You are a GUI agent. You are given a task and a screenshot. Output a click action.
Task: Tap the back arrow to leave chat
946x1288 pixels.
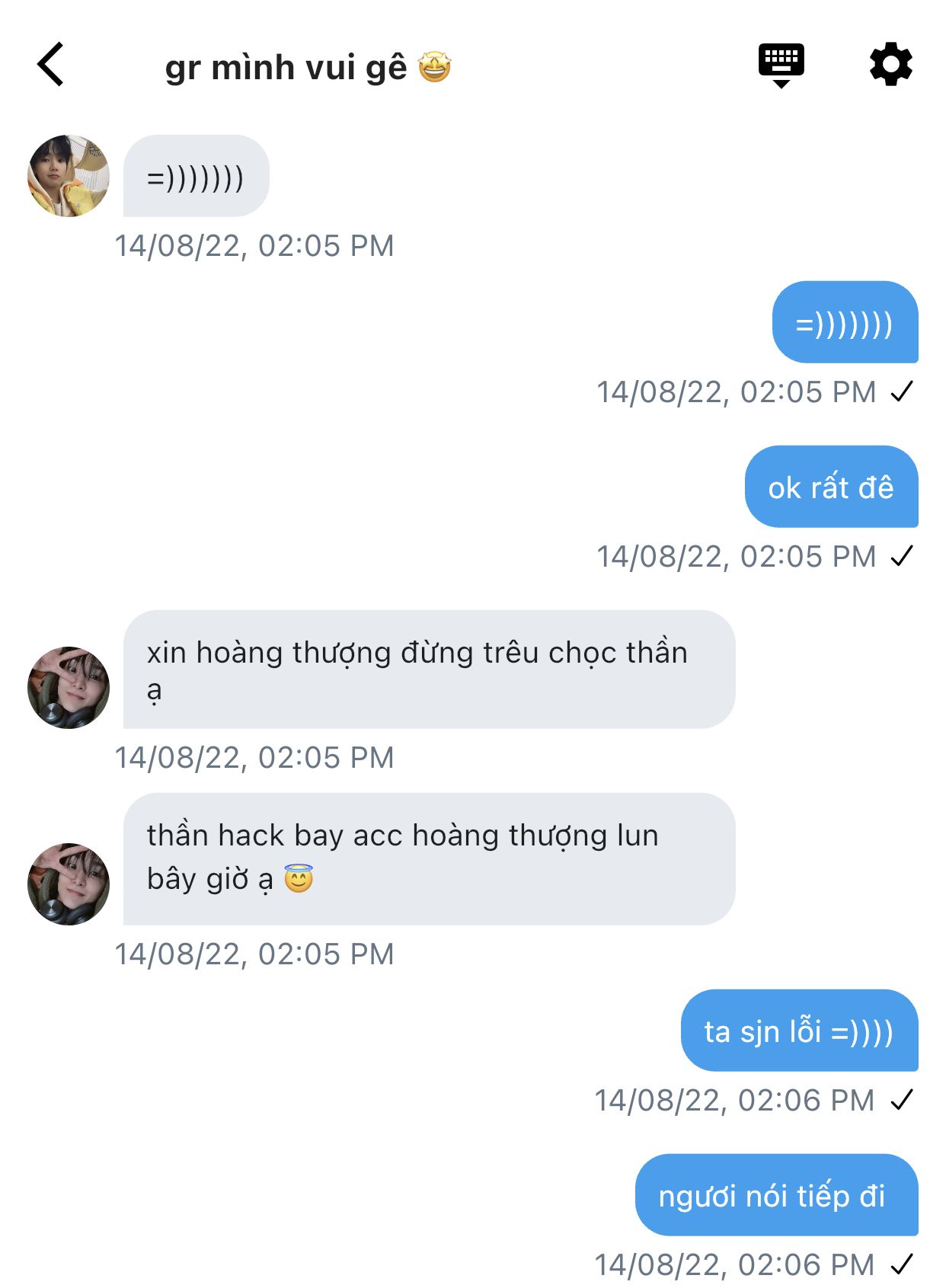50,65
